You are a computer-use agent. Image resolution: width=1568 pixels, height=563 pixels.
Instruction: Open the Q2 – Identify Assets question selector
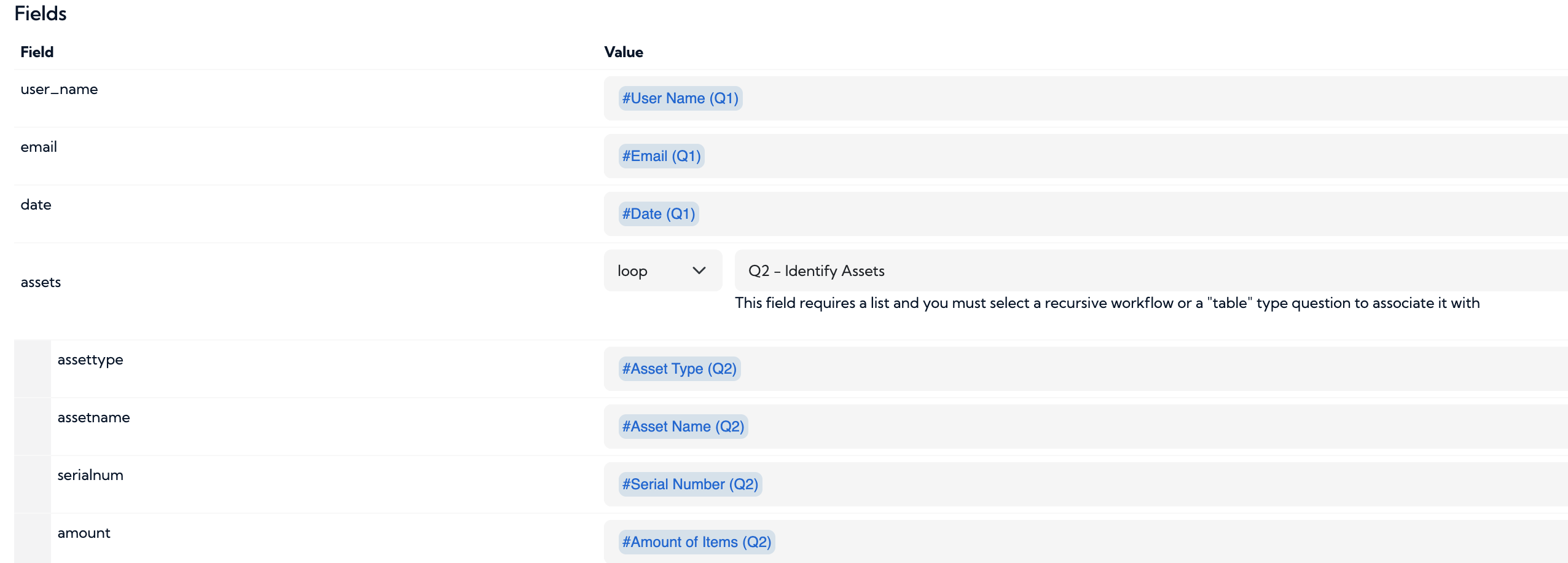coord(816,270)
